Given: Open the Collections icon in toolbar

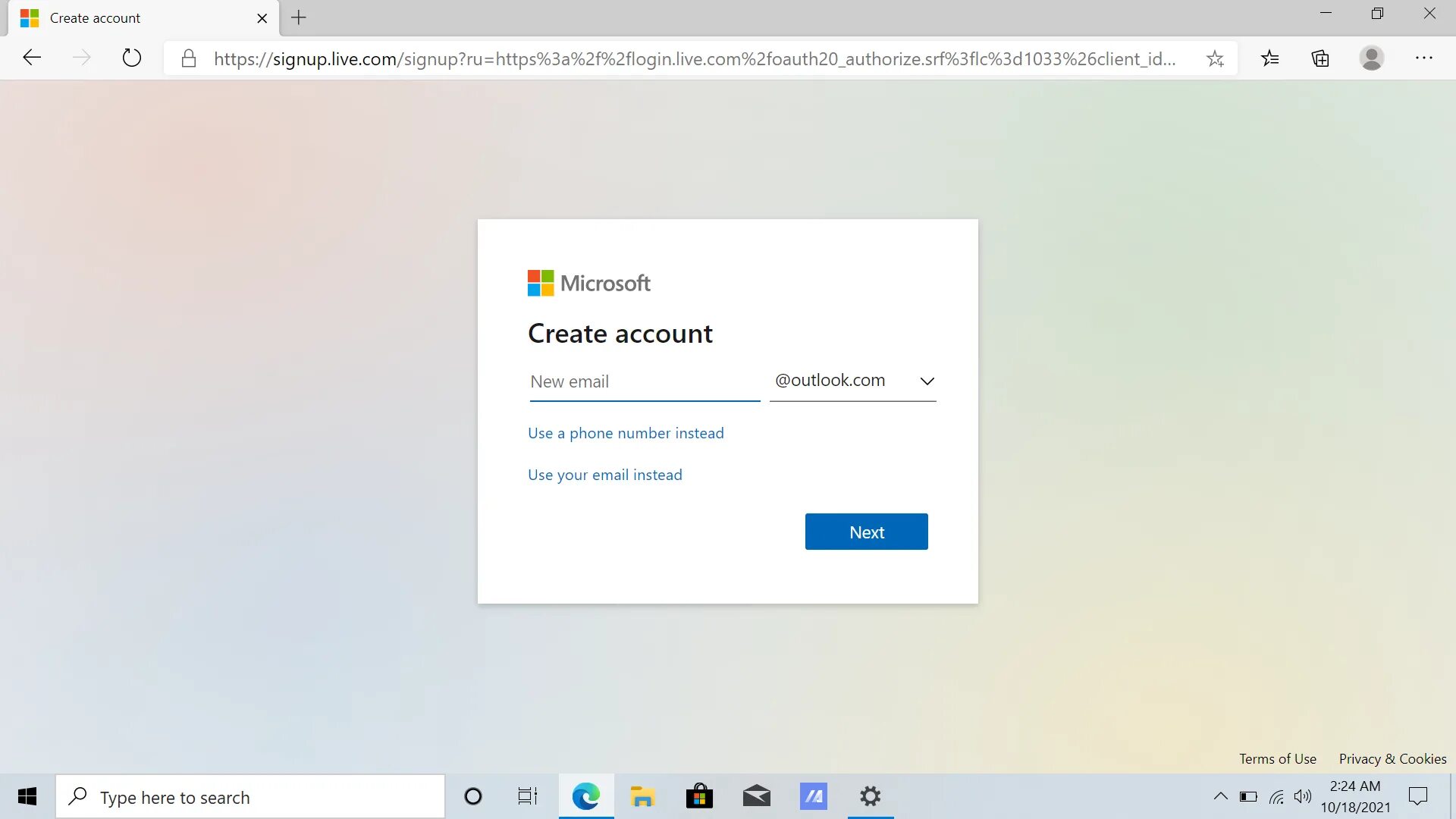Looking at the screenshot, I should coord(1320,58).
